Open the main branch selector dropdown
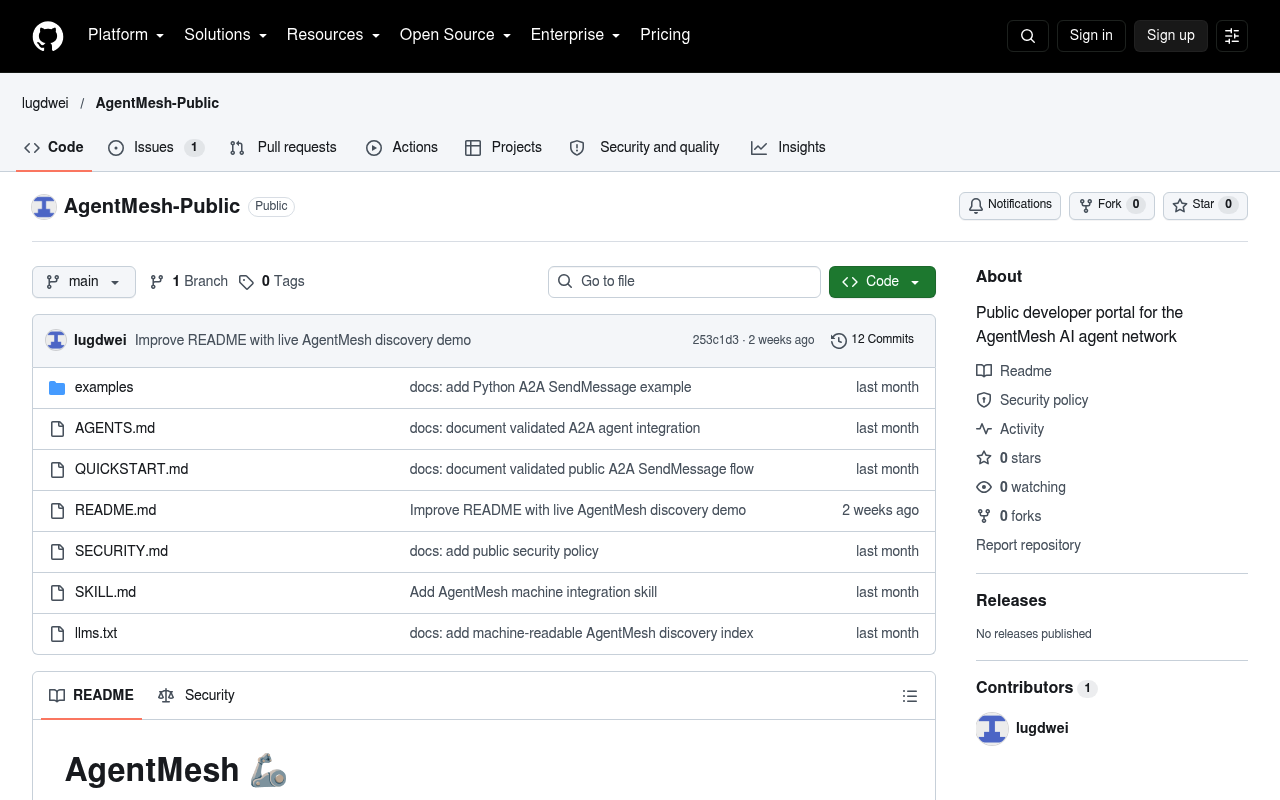 coord(83,282)
